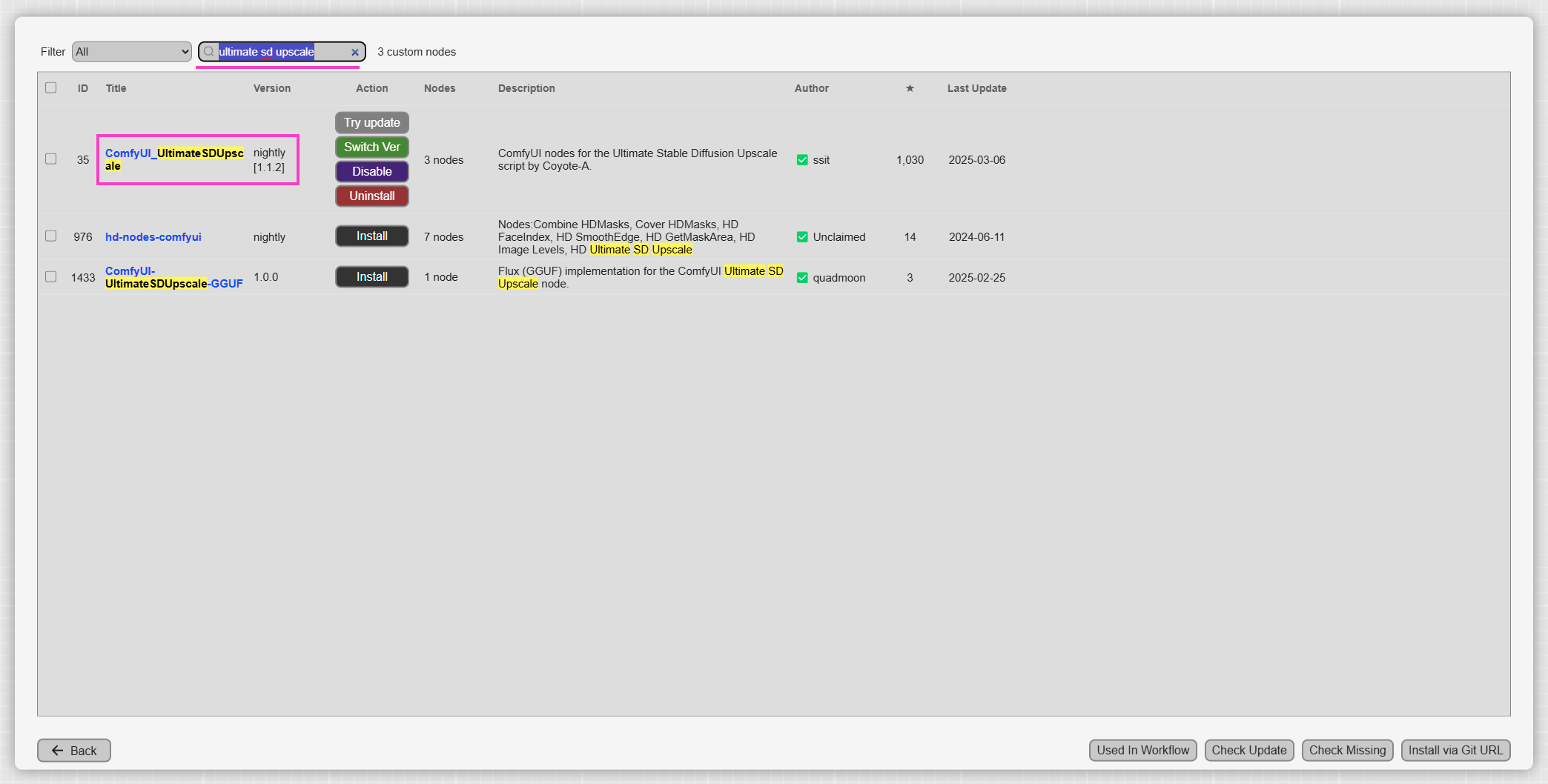Sort by the Last Update column header
The height and width of the screenshot is (784, 1548).
coord(977,88)
